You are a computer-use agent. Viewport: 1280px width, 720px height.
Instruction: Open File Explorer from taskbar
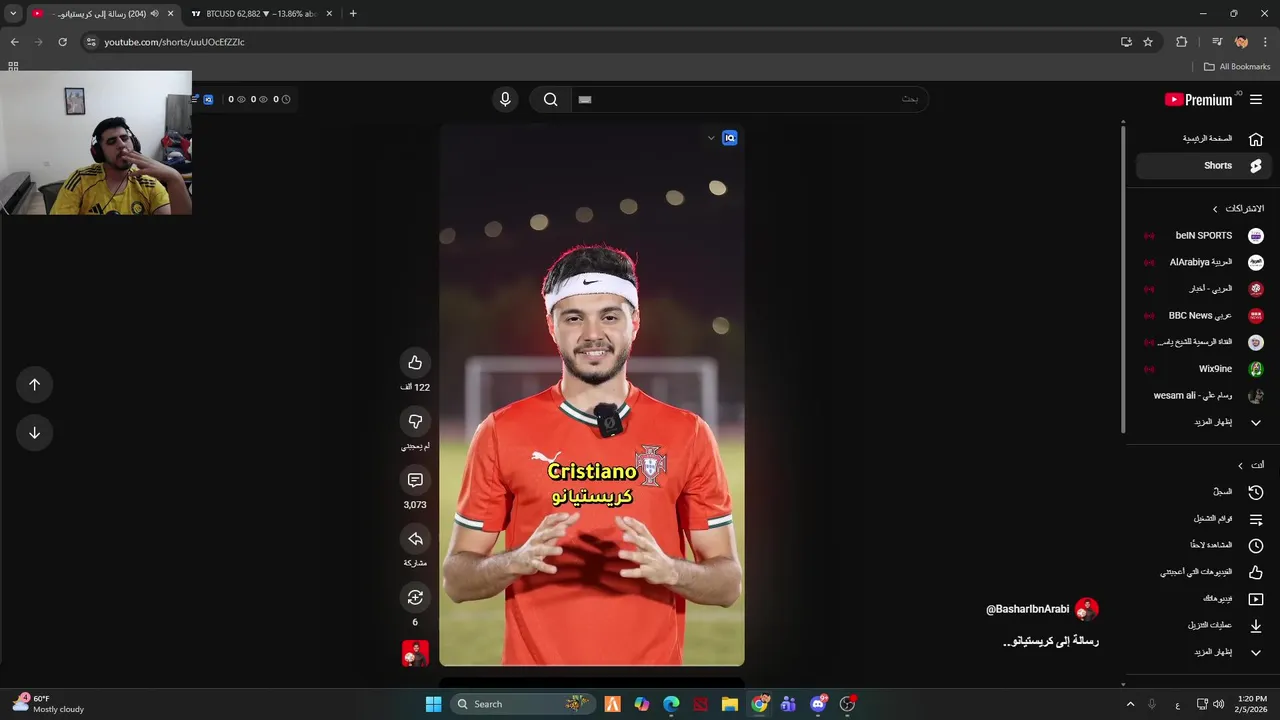pos(730,704)
